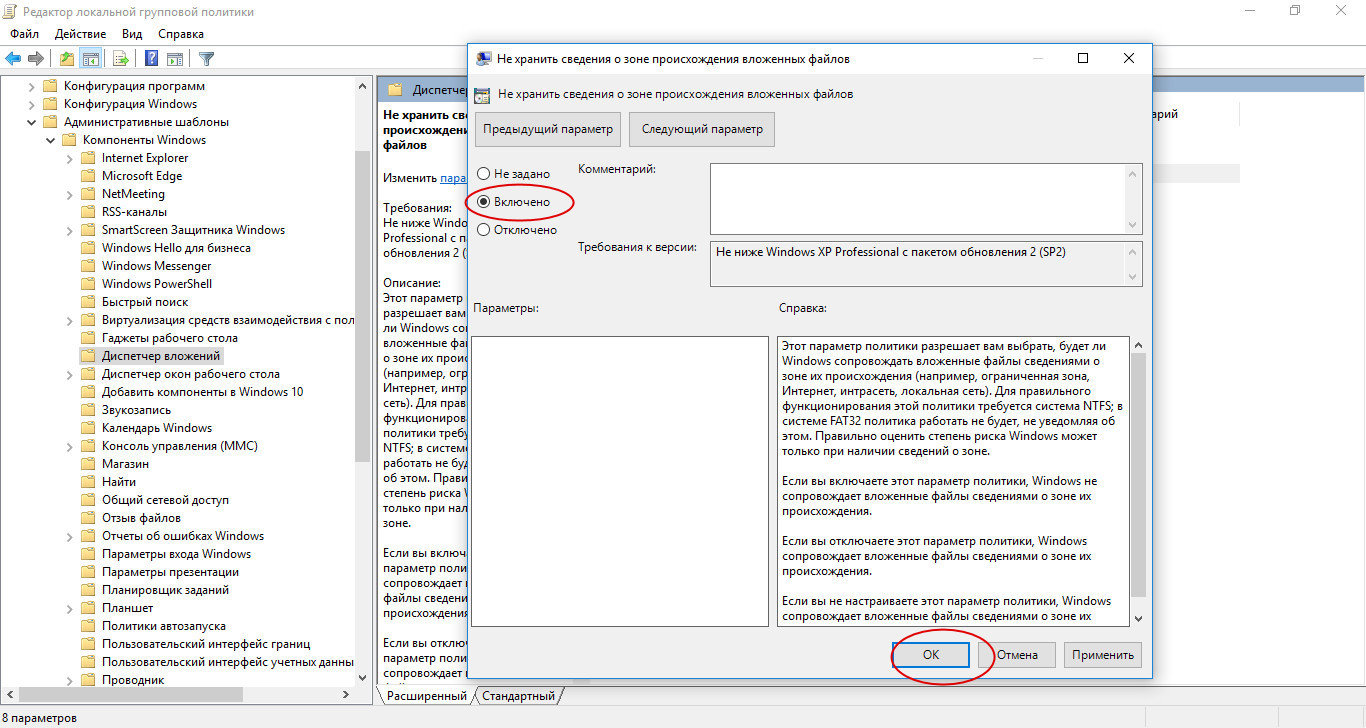Expand the Конфигурация программ node
1366x728 pixels.
(x=31, y=86)
